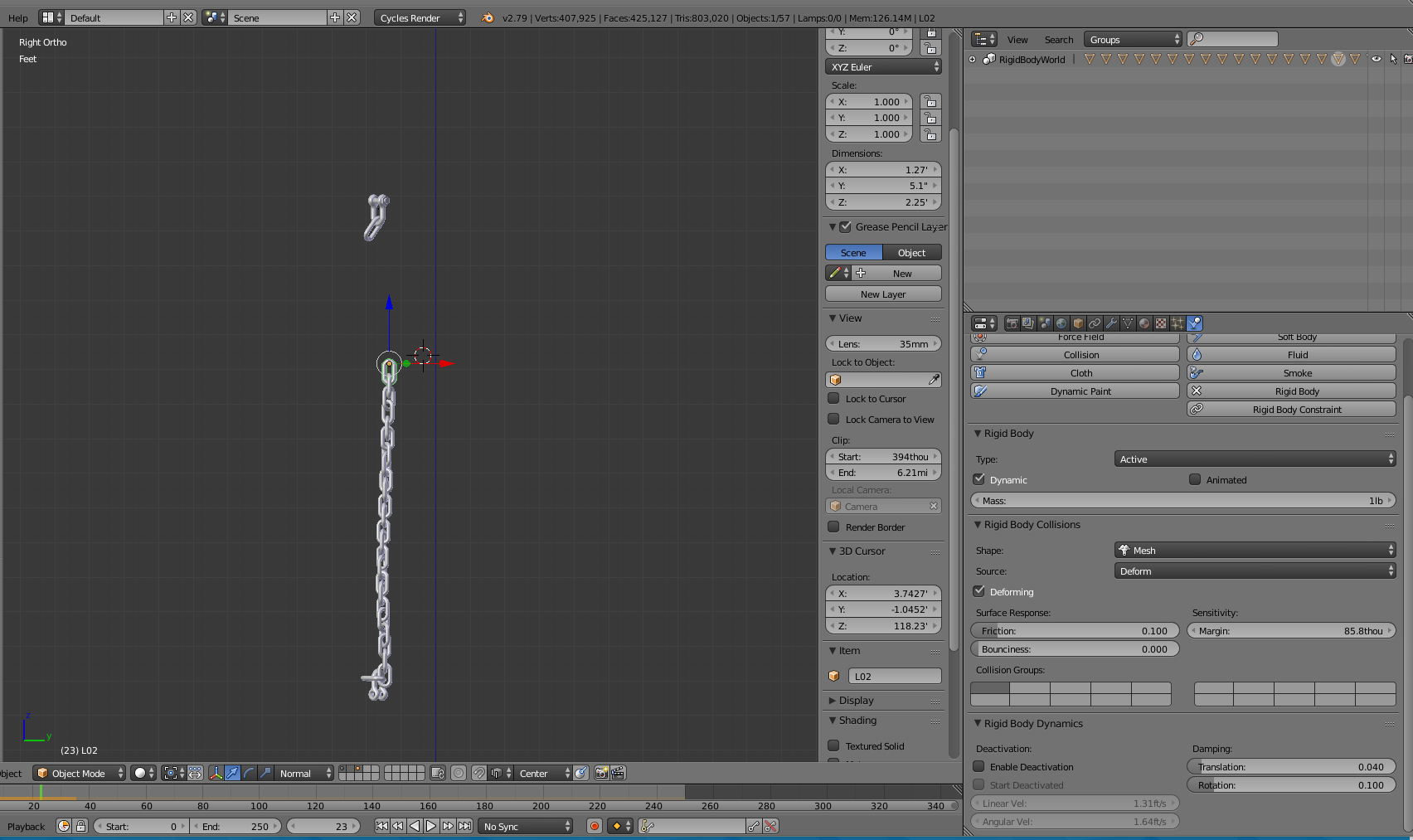1413x840 pixels.
Task: Toggle Grease Pencil Layers checkbox
Action: [x=846, y=226]
